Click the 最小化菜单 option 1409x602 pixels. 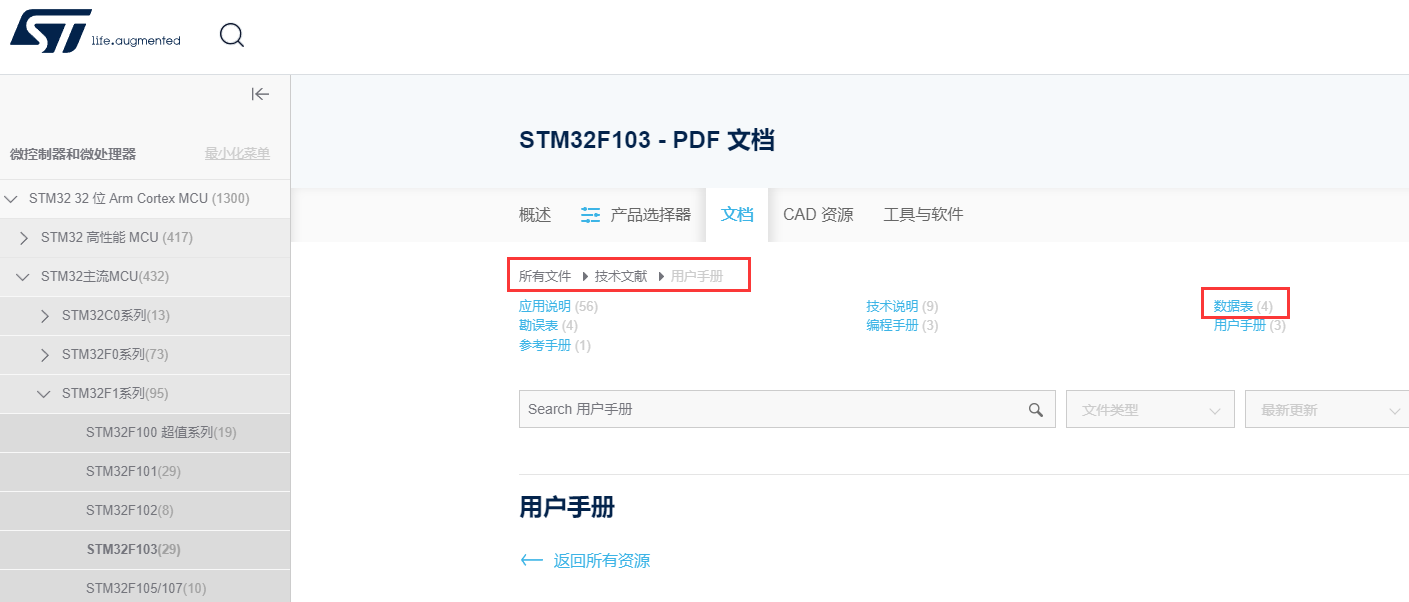pyautogui.click(x=237, y=152)
